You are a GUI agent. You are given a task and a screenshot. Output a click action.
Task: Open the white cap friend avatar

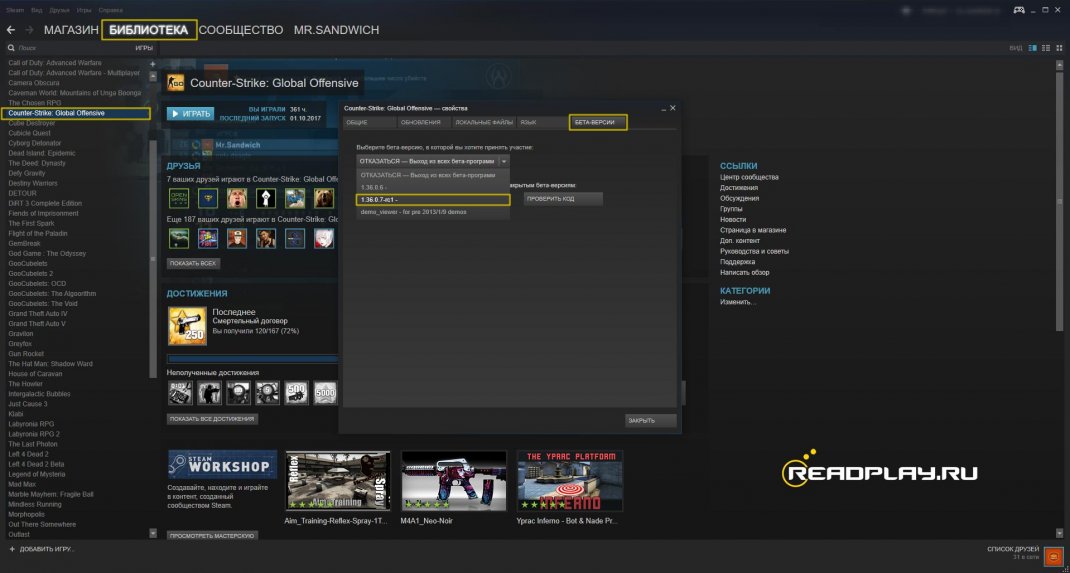[x=237, y=238]
